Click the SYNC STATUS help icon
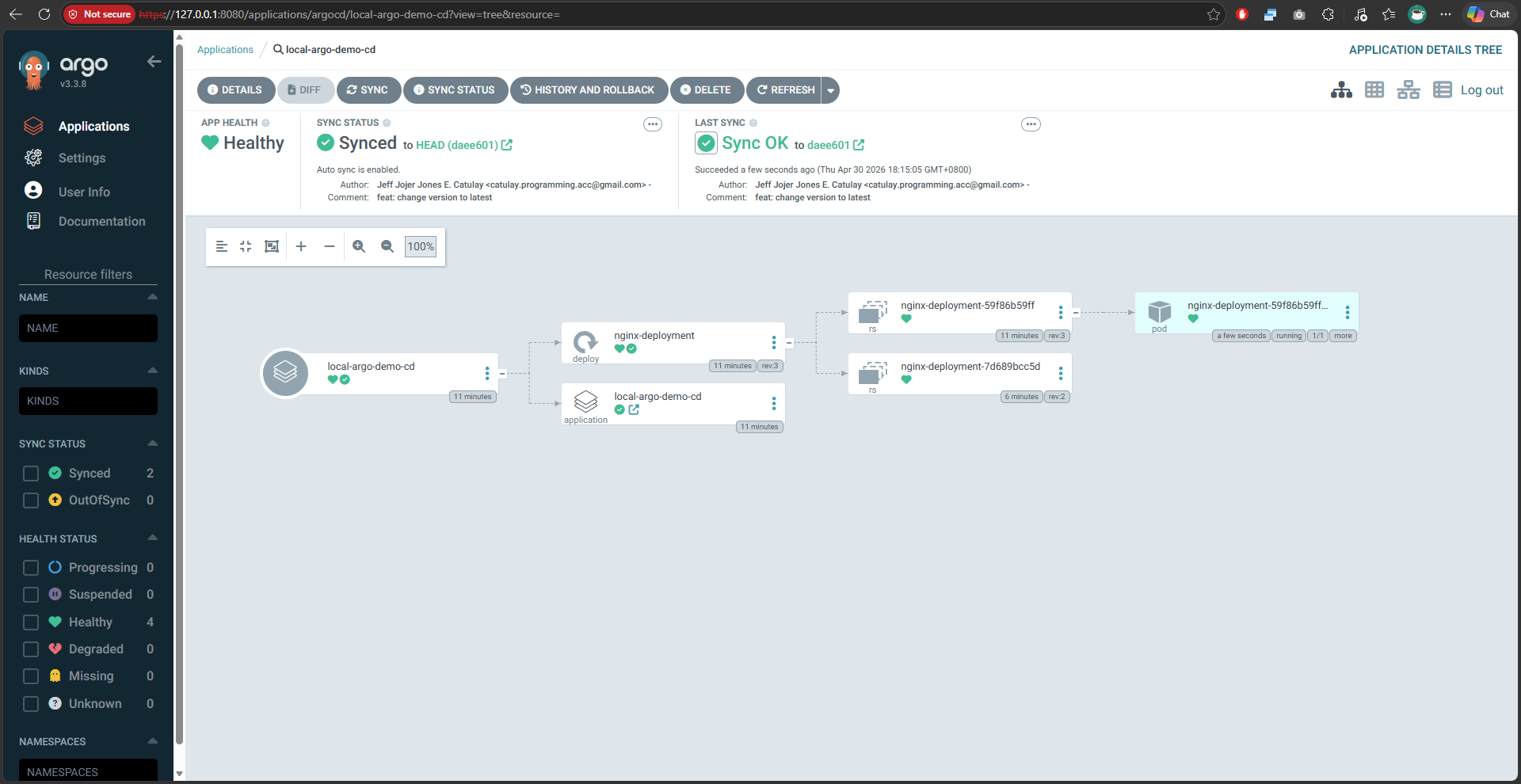1521x784 pixels. point(387,123)
